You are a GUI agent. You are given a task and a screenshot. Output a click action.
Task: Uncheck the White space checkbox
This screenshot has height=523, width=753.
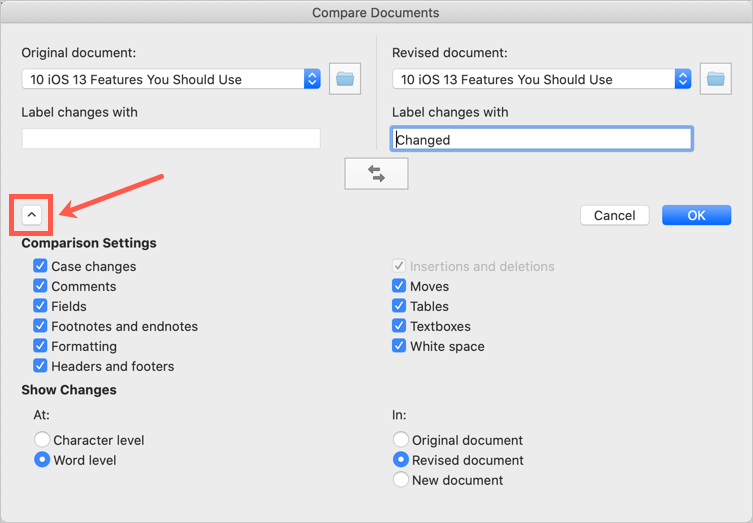(399, 346)
